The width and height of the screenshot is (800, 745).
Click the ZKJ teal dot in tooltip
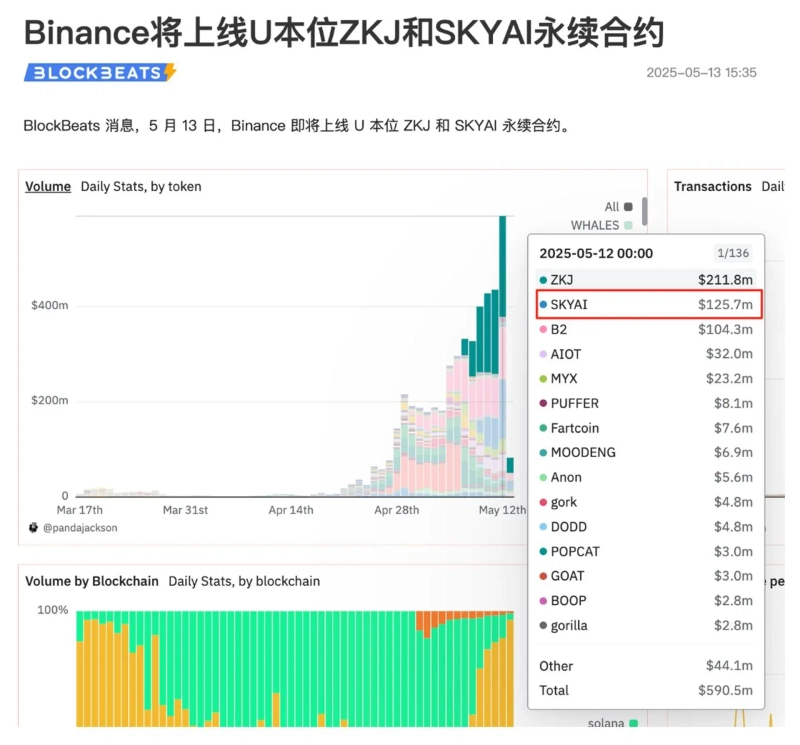(543, 280)
